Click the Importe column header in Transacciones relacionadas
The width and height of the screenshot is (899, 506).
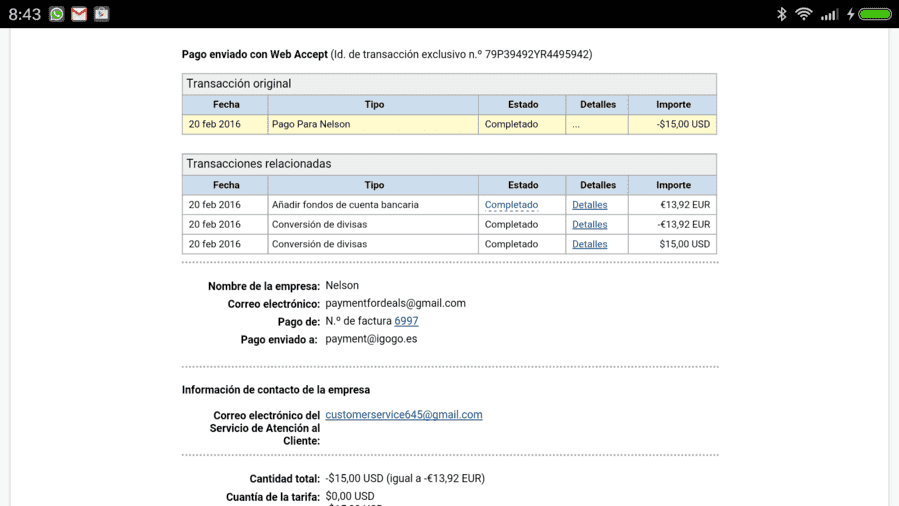(x=673, y=185)
